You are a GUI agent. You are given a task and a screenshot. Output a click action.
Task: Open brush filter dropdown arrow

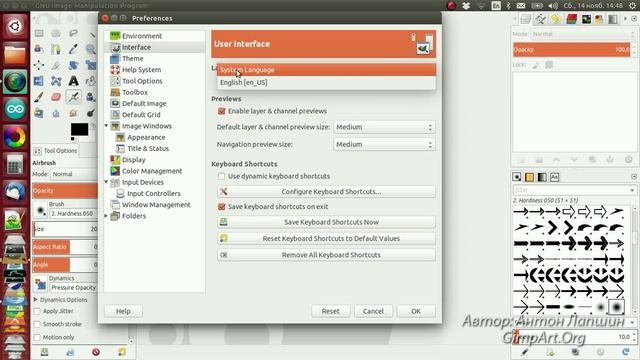click(x=632, y=190)
